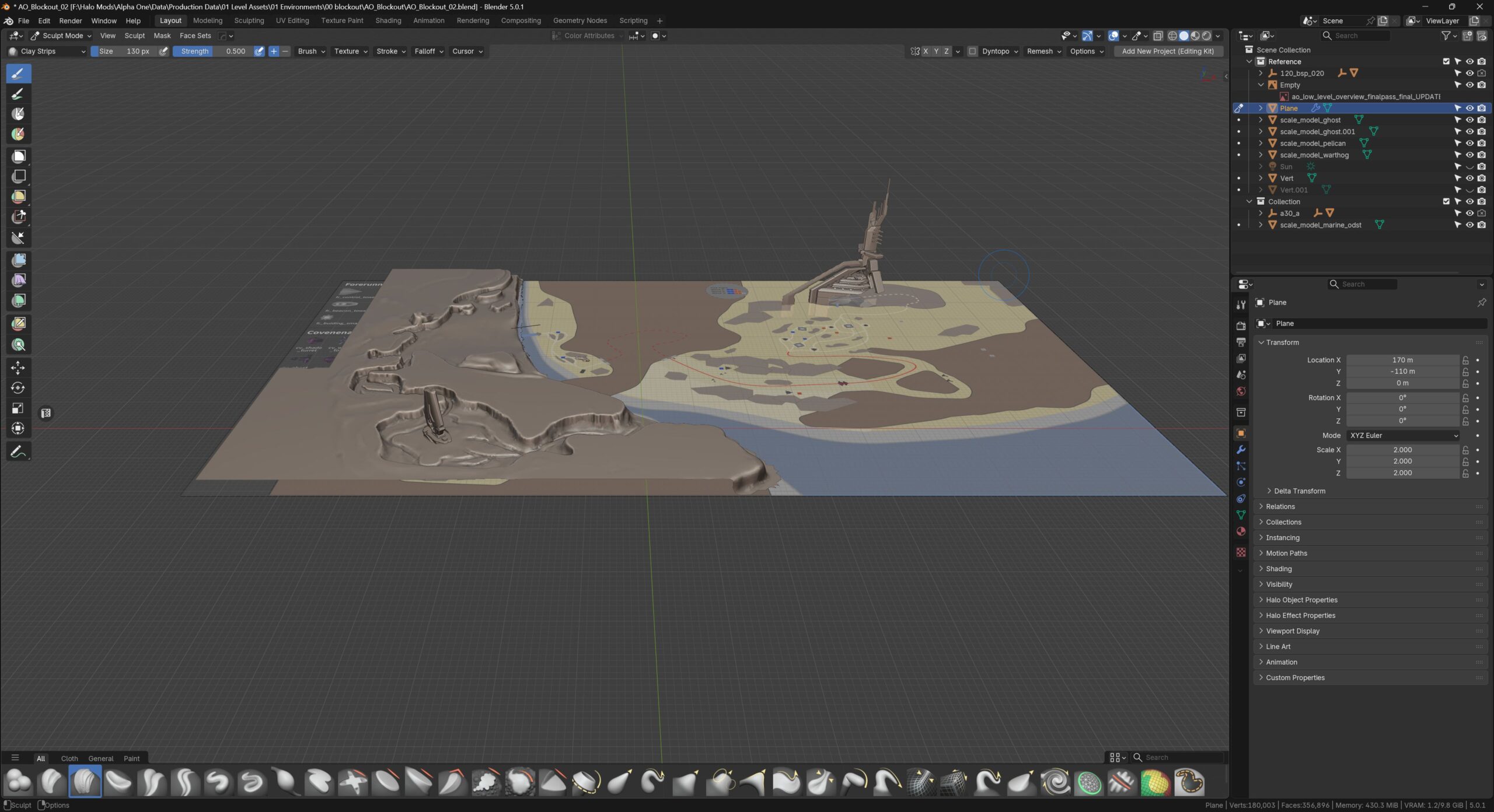1494x812 pixels.
Task: Open the Falloff dropdown
Action: (x=428, y=51)
